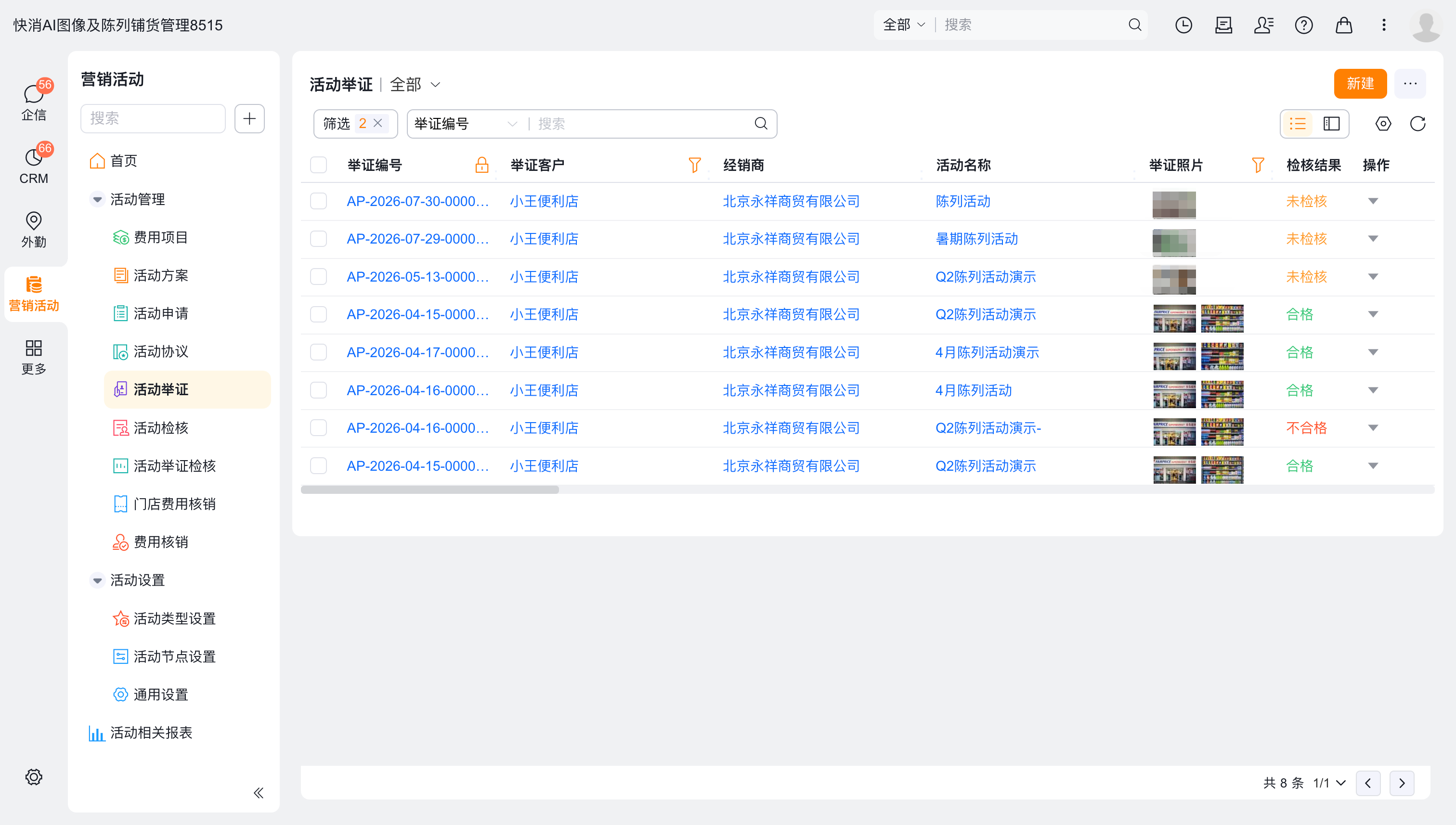1456x825 pixels.
Task: Check the row AP-2026-07-30 checkbox
Action: 319,201
